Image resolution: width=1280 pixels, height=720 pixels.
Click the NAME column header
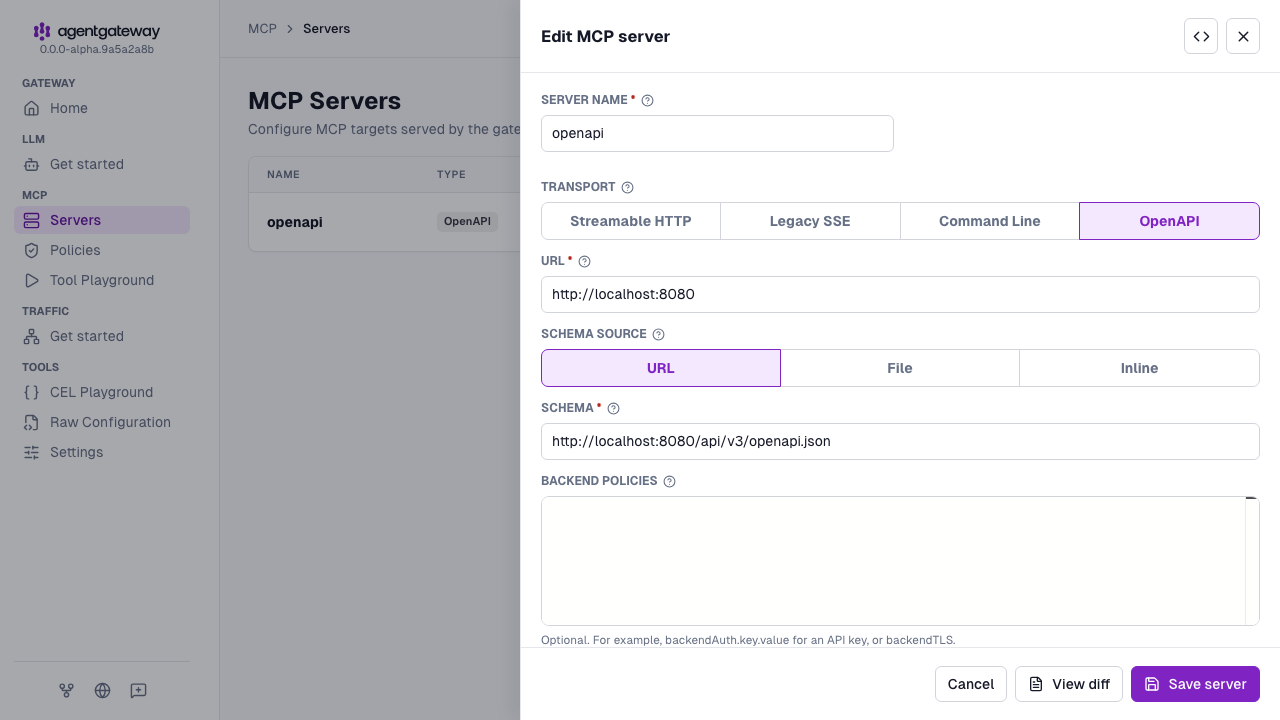283,175
